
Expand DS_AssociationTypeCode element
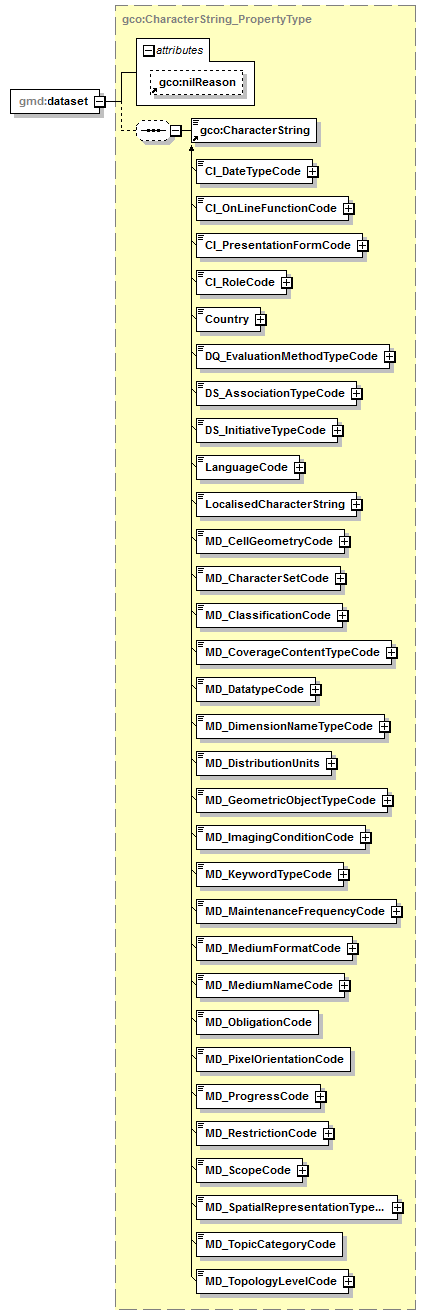coord(357,393)
